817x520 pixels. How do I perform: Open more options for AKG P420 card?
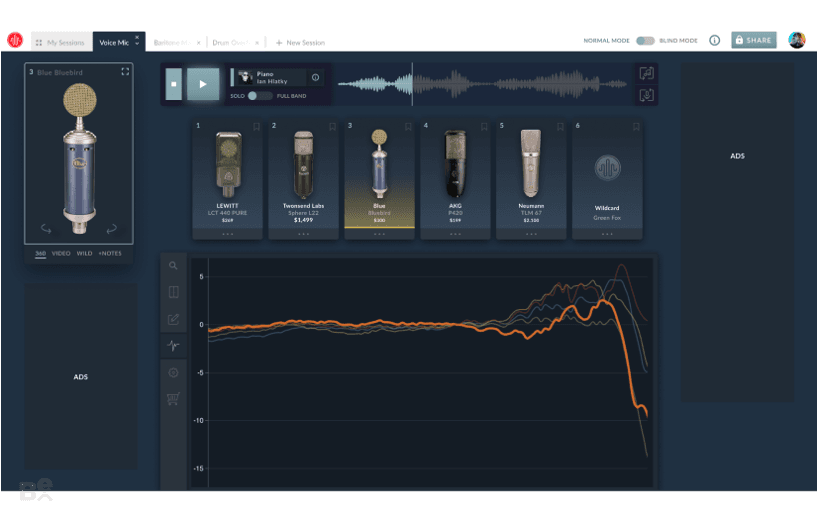coord(455,234)
